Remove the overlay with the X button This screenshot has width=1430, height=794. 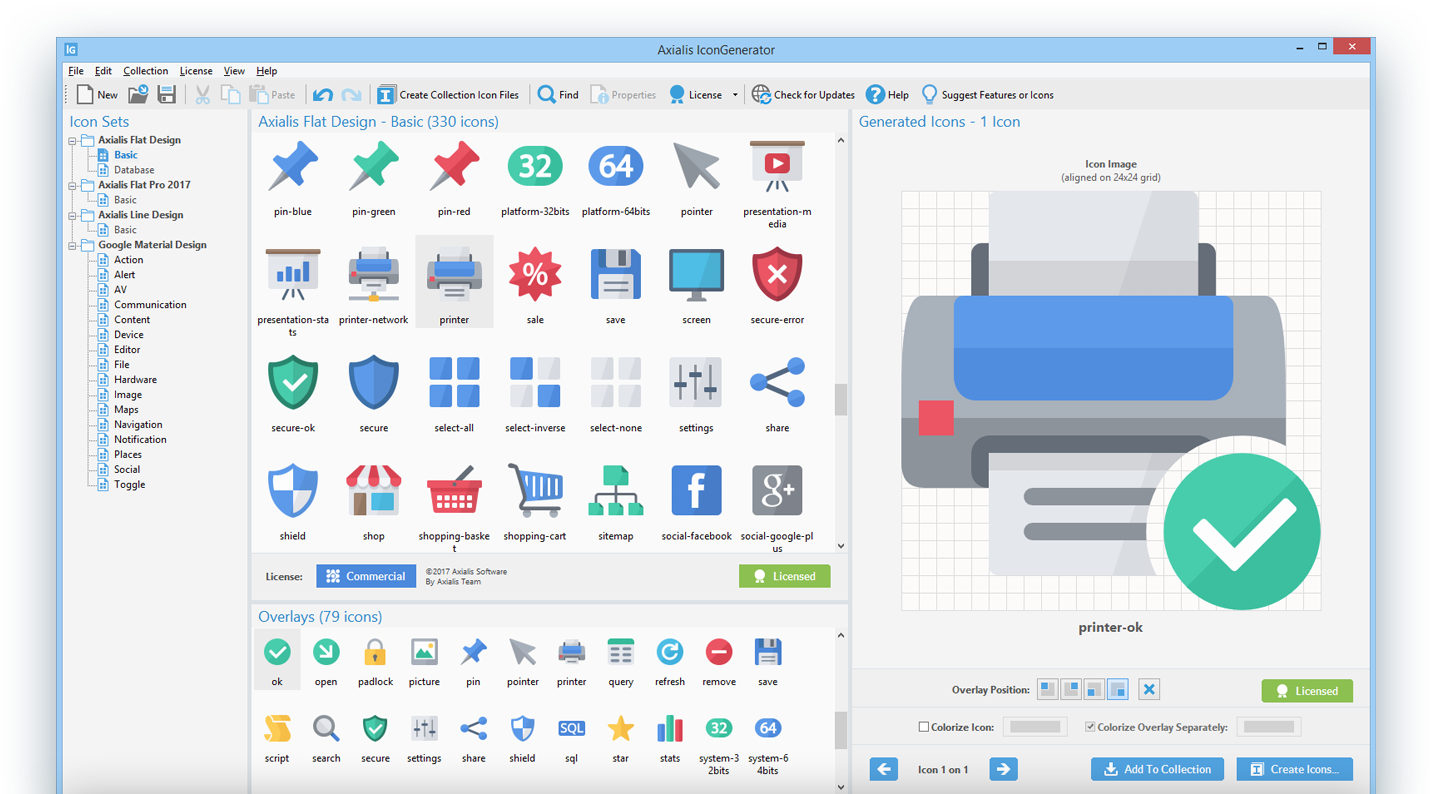1149,690
